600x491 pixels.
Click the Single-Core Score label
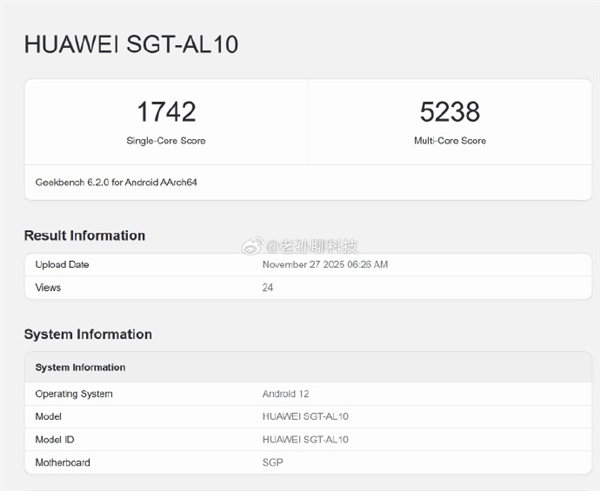click(166, 141)
